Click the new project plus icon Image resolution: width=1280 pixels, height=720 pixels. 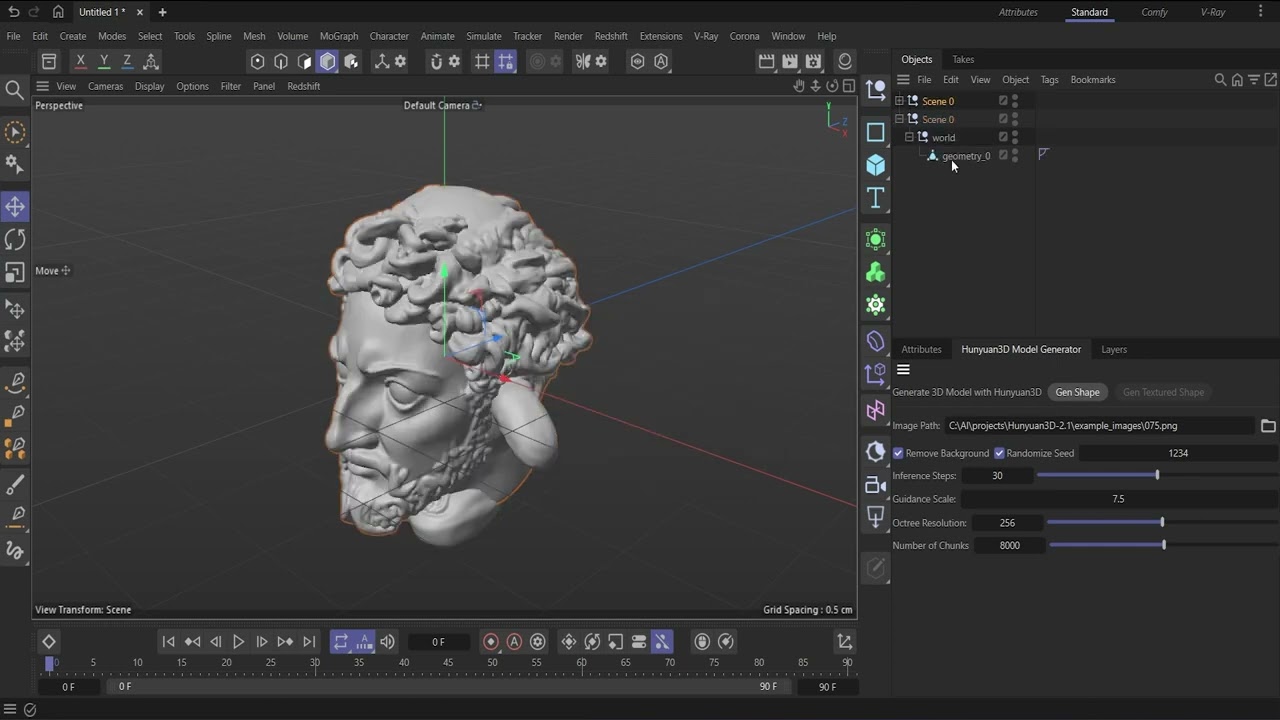tap(162, 12)
